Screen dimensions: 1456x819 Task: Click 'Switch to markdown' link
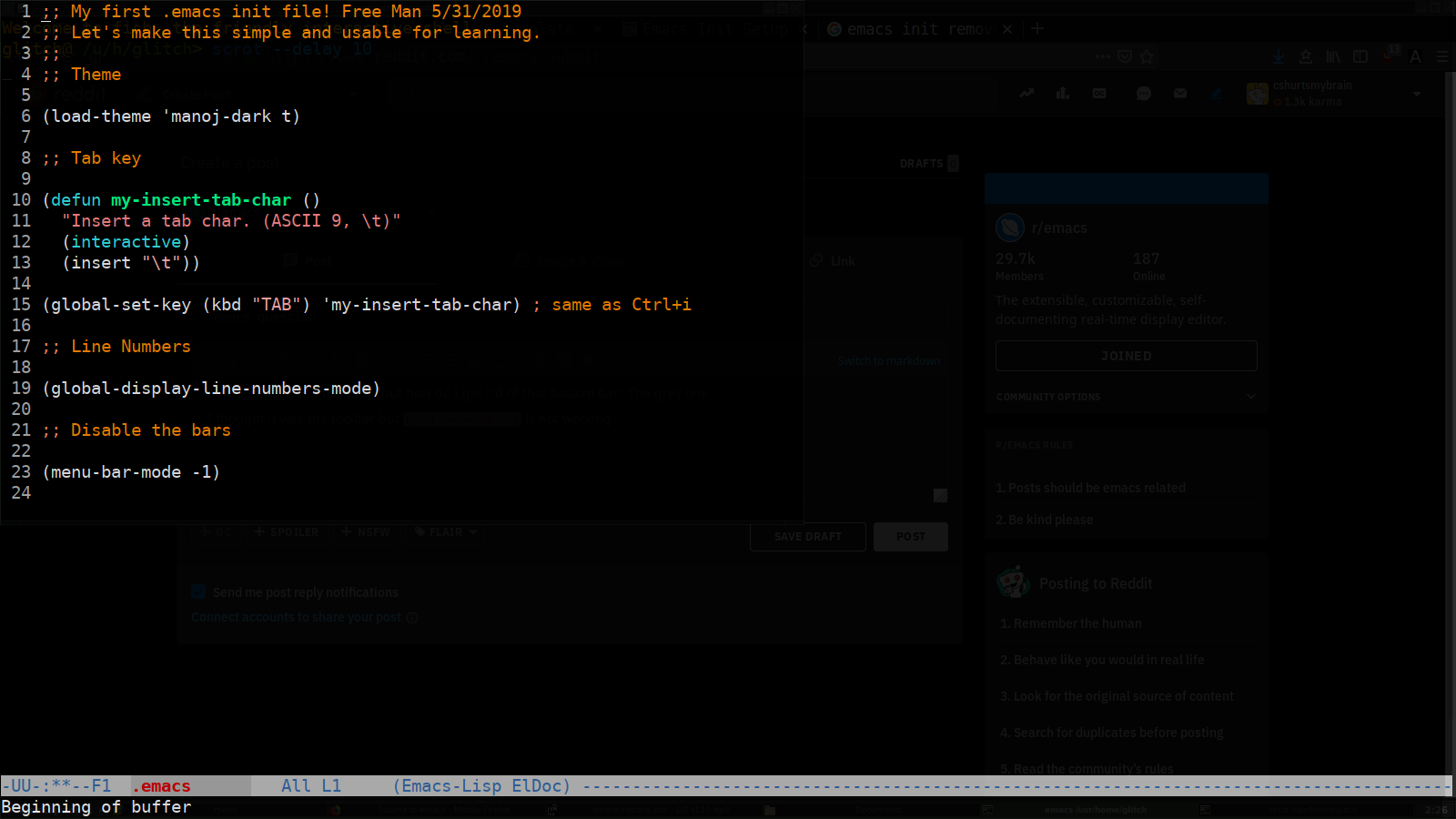tap(889, 361)
